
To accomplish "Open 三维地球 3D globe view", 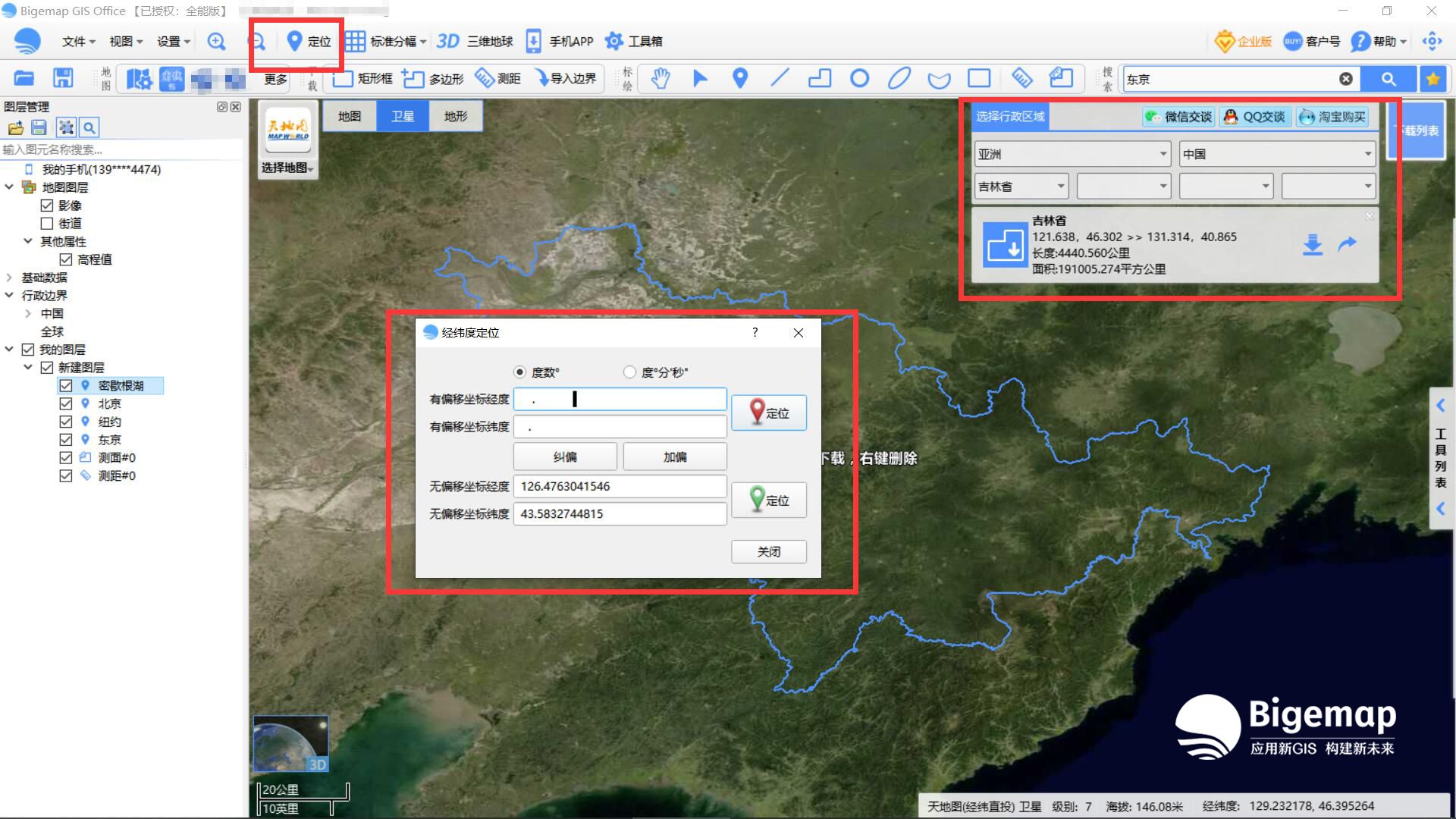I will click(x=475, y=41).
